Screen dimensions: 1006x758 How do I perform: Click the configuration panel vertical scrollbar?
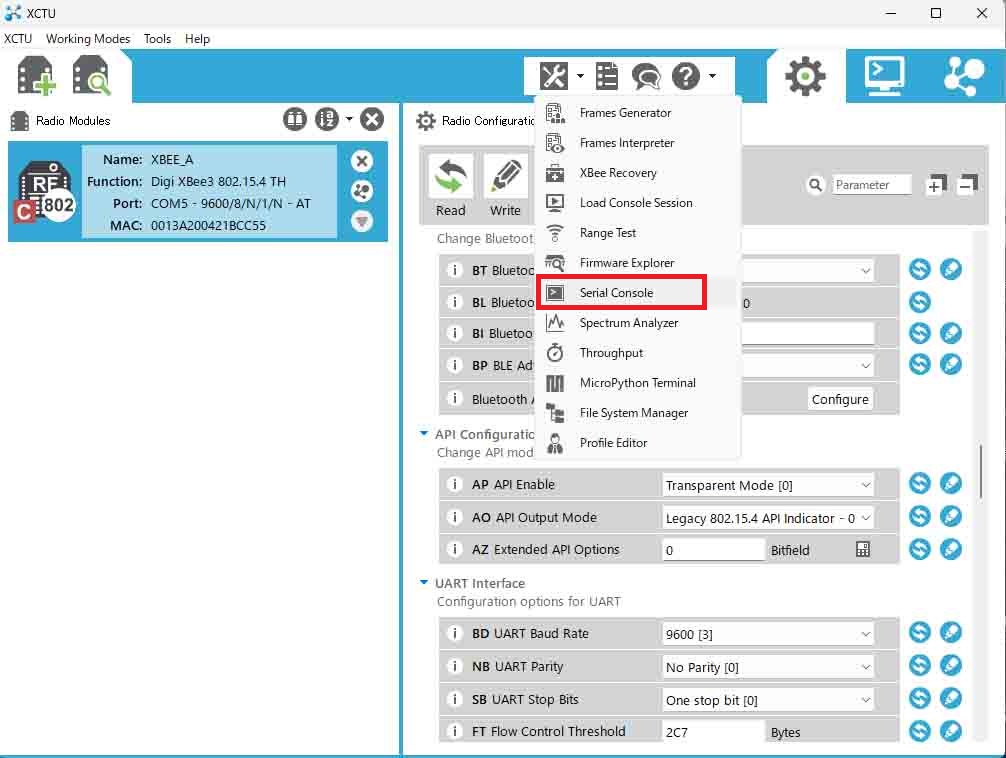[980, 472]
